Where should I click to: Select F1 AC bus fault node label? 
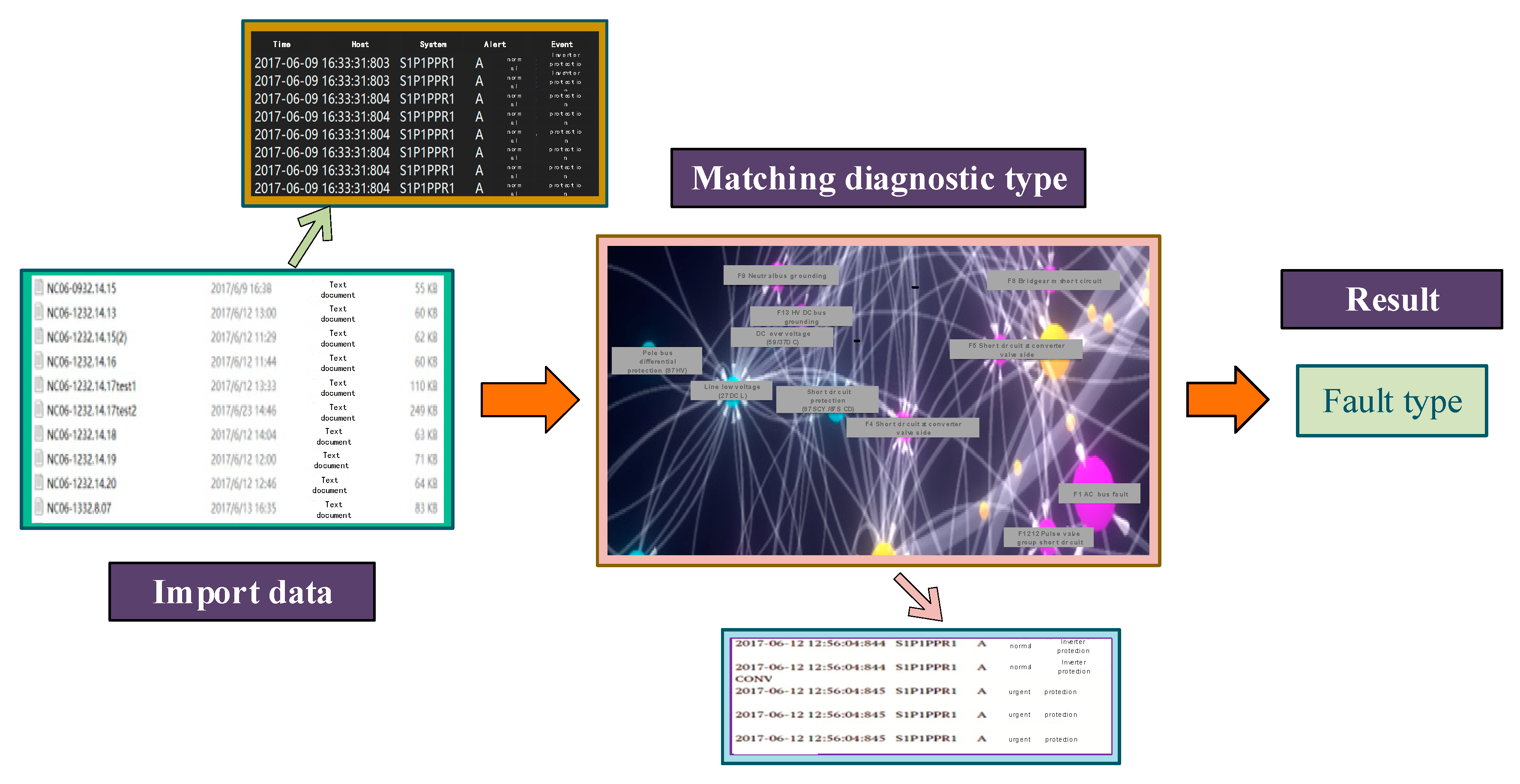pos(1100,494)
